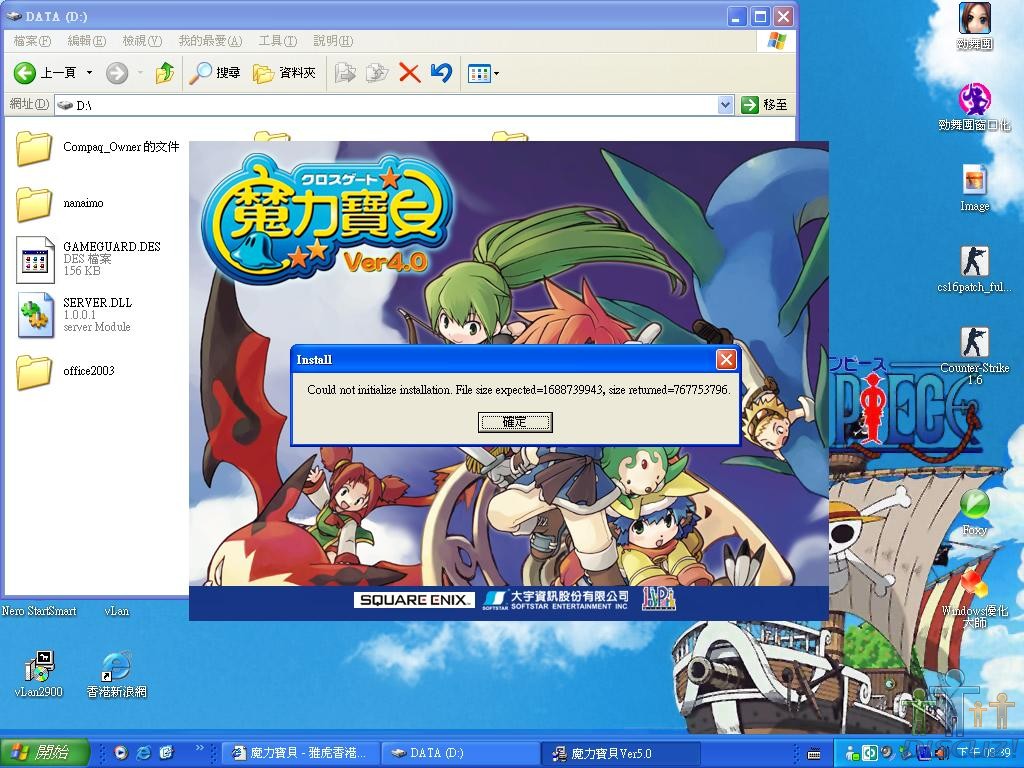The width and height of the screenshot is (1024, 768).
Task: Click the Search (搜尋) magnifier toolbar button
Action: (x=216, y=73)
